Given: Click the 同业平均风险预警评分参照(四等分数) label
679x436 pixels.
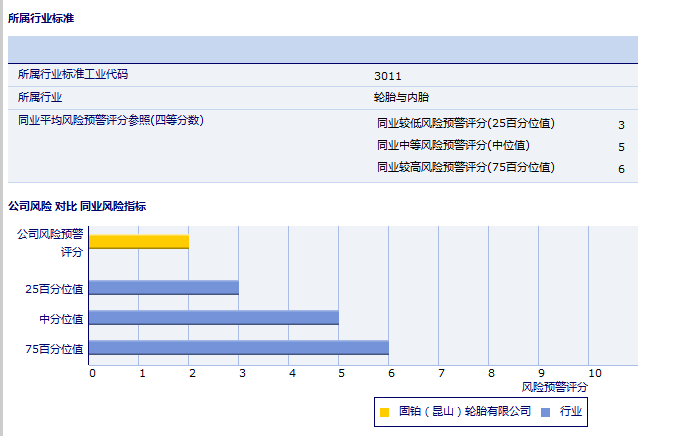Looking at the screenshot, I should (111, 120).
